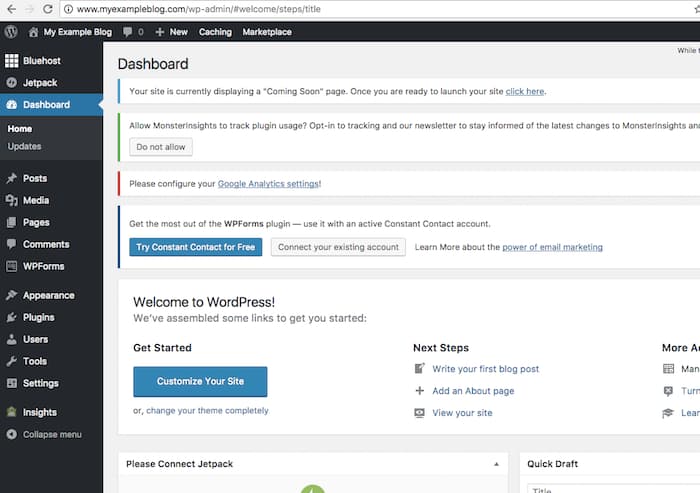Click the View your site link
Screen dimensions: 700x493
(x=462, y=413)
